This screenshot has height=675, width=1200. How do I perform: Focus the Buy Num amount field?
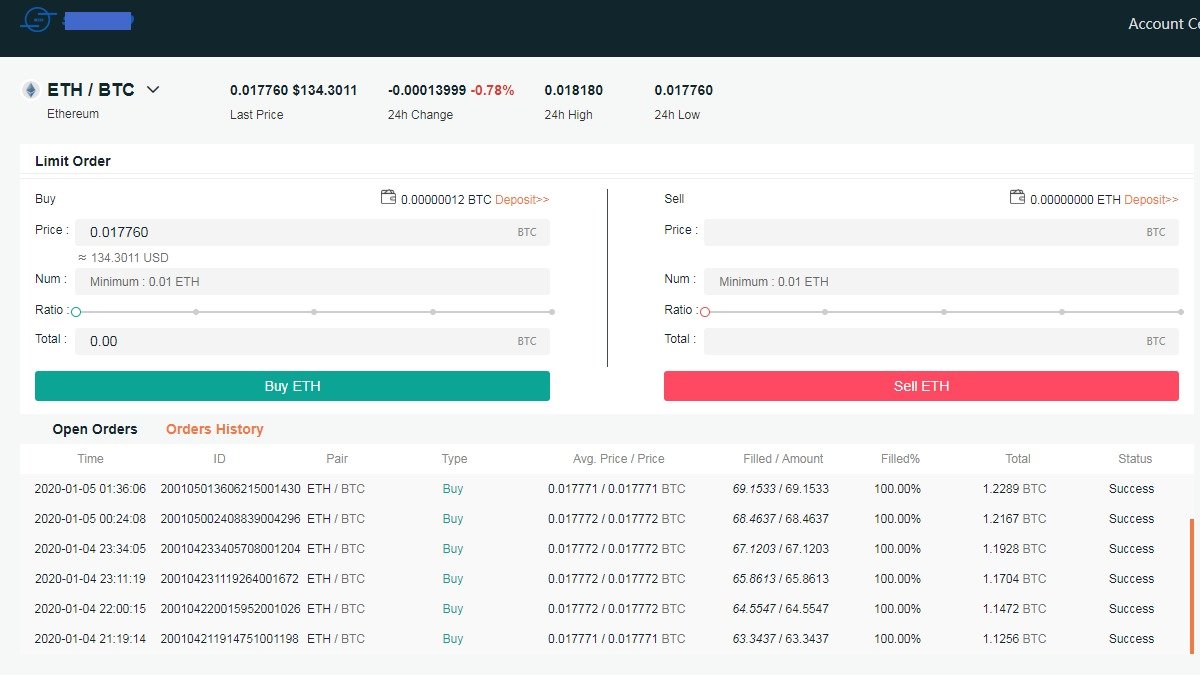tap(312, 282)
